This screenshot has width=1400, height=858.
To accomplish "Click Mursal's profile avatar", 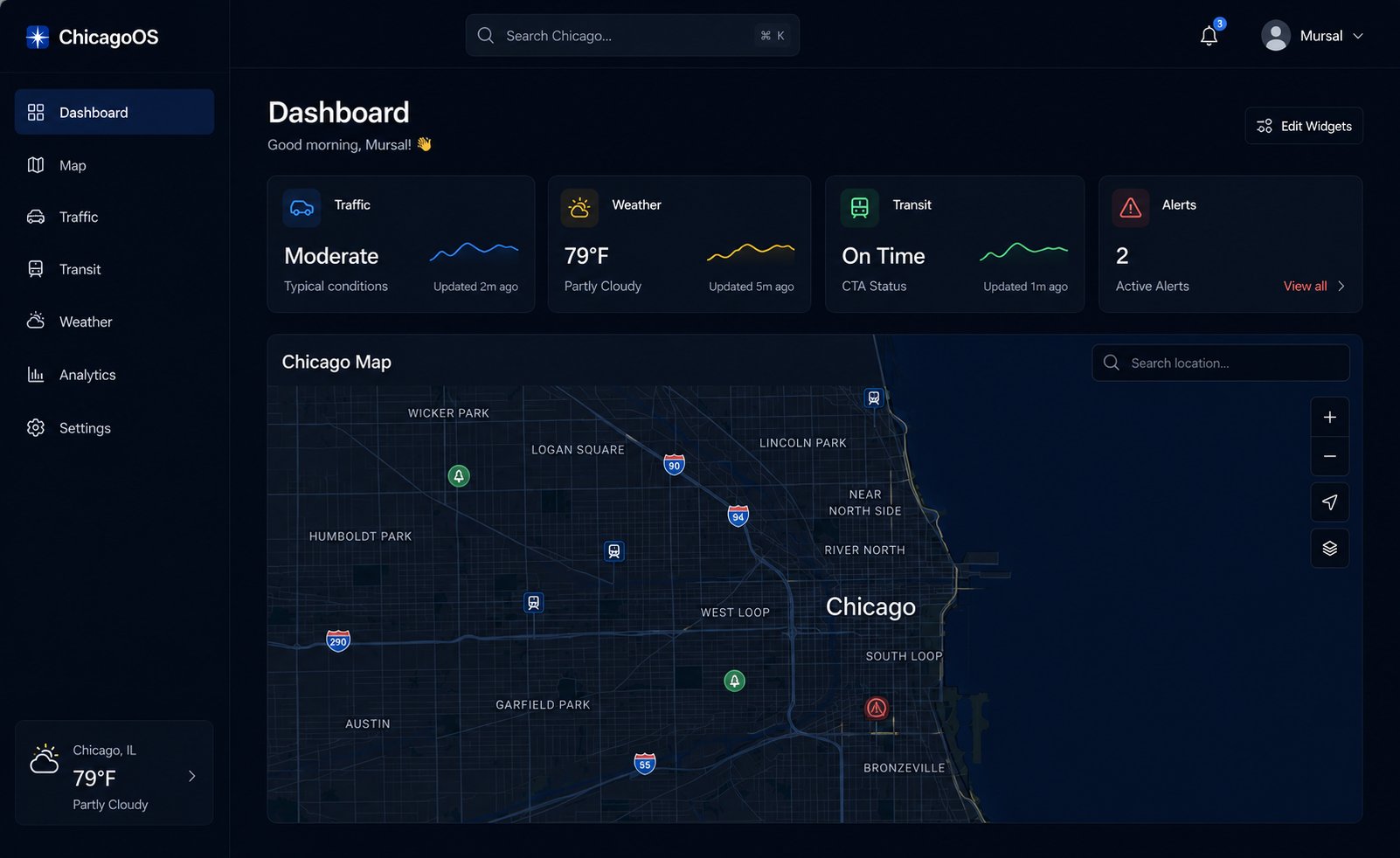I will (x=1276, y=36).
